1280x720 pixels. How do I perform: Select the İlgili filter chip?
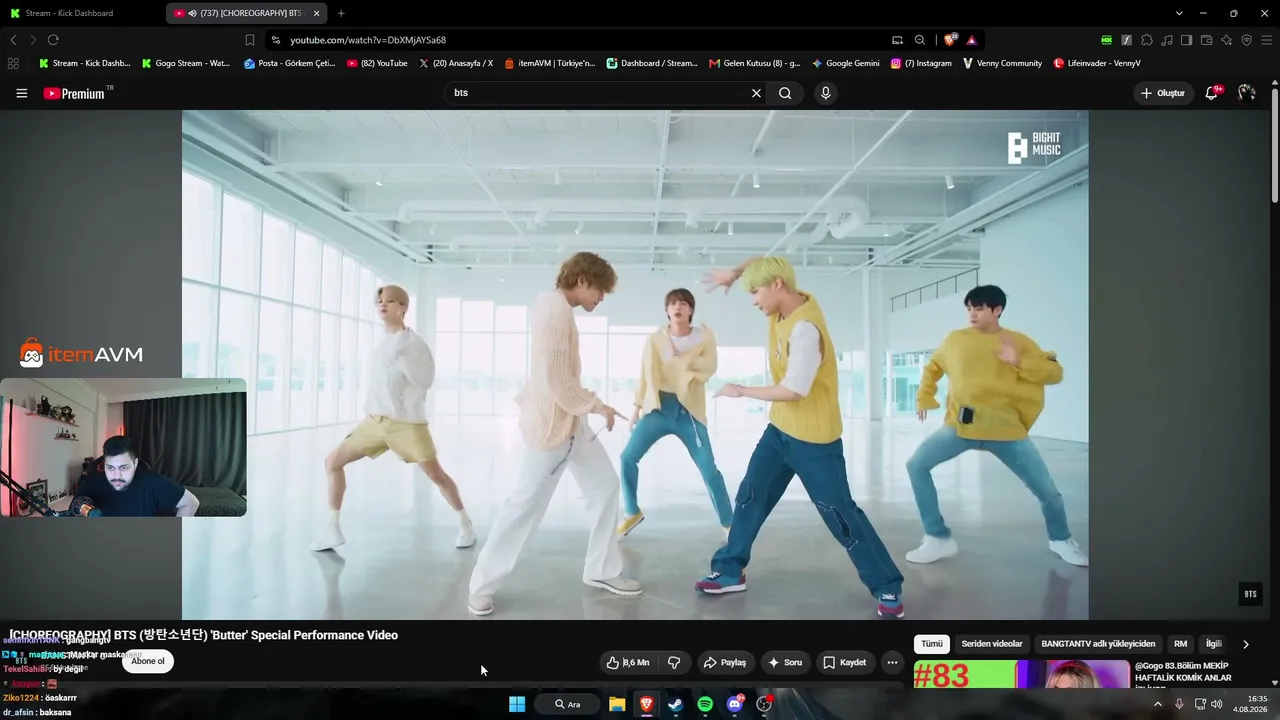[1213, 644]
